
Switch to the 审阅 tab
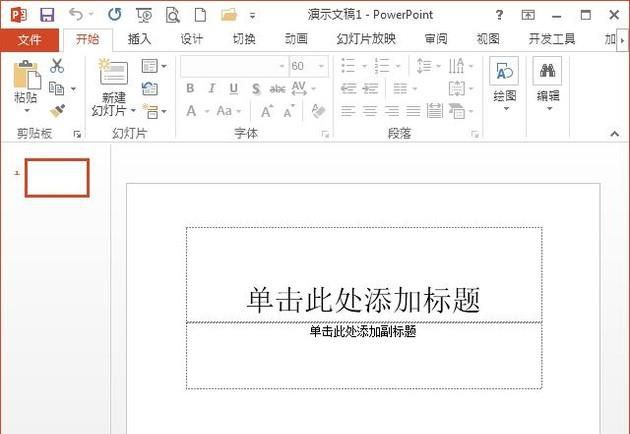(x=436, y=39)
